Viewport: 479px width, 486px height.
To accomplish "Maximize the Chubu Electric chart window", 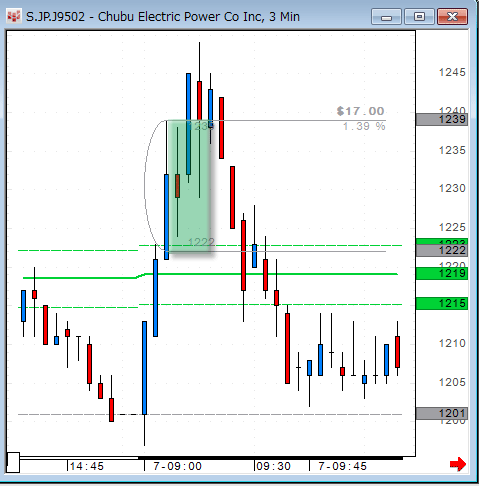I will click(419, 17).
